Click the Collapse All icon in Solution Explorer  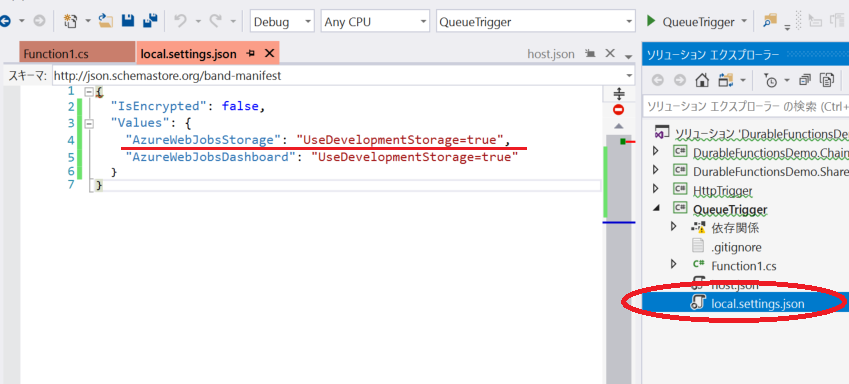805,80
